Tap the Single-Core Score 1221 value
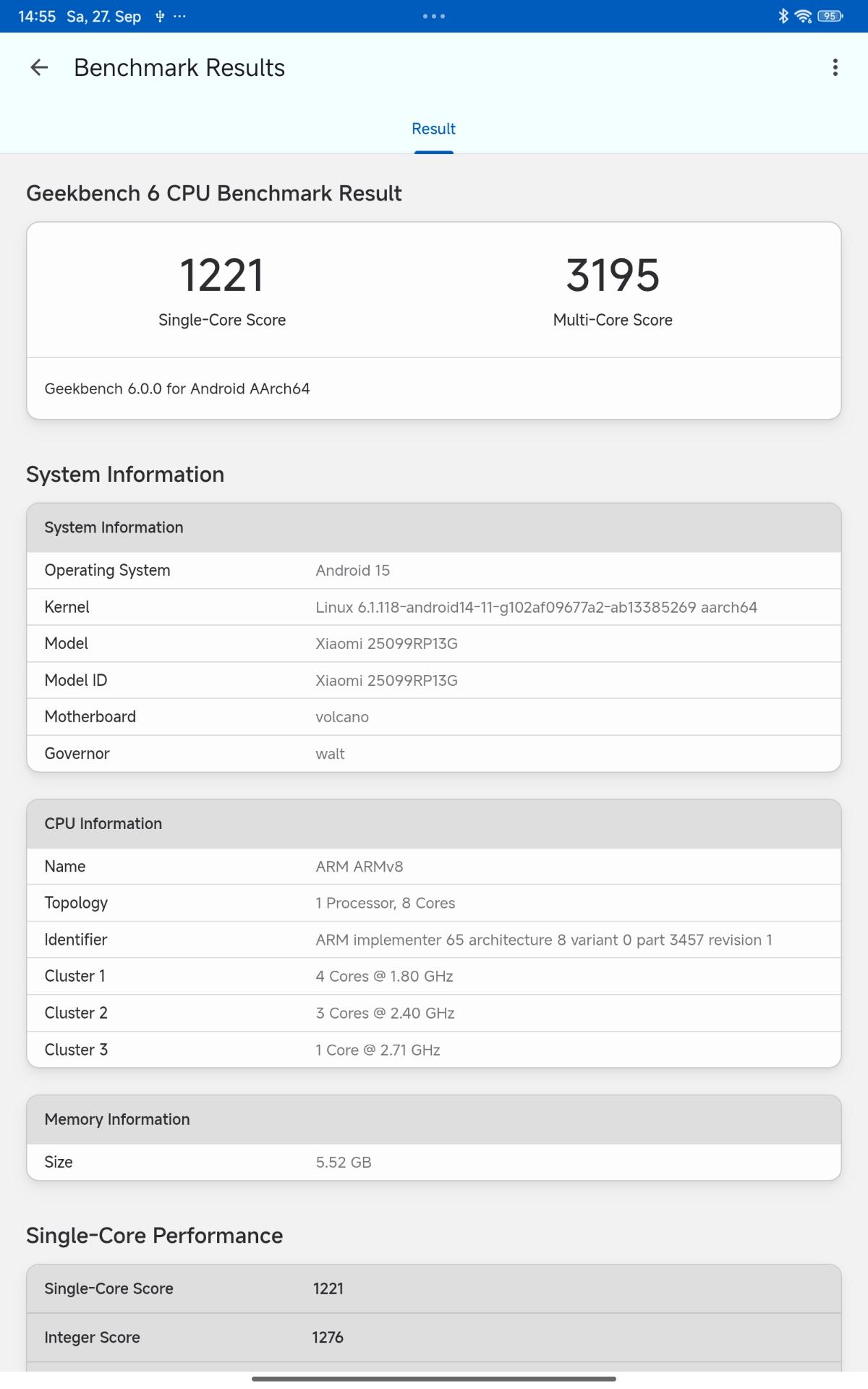 click(222, 276)
